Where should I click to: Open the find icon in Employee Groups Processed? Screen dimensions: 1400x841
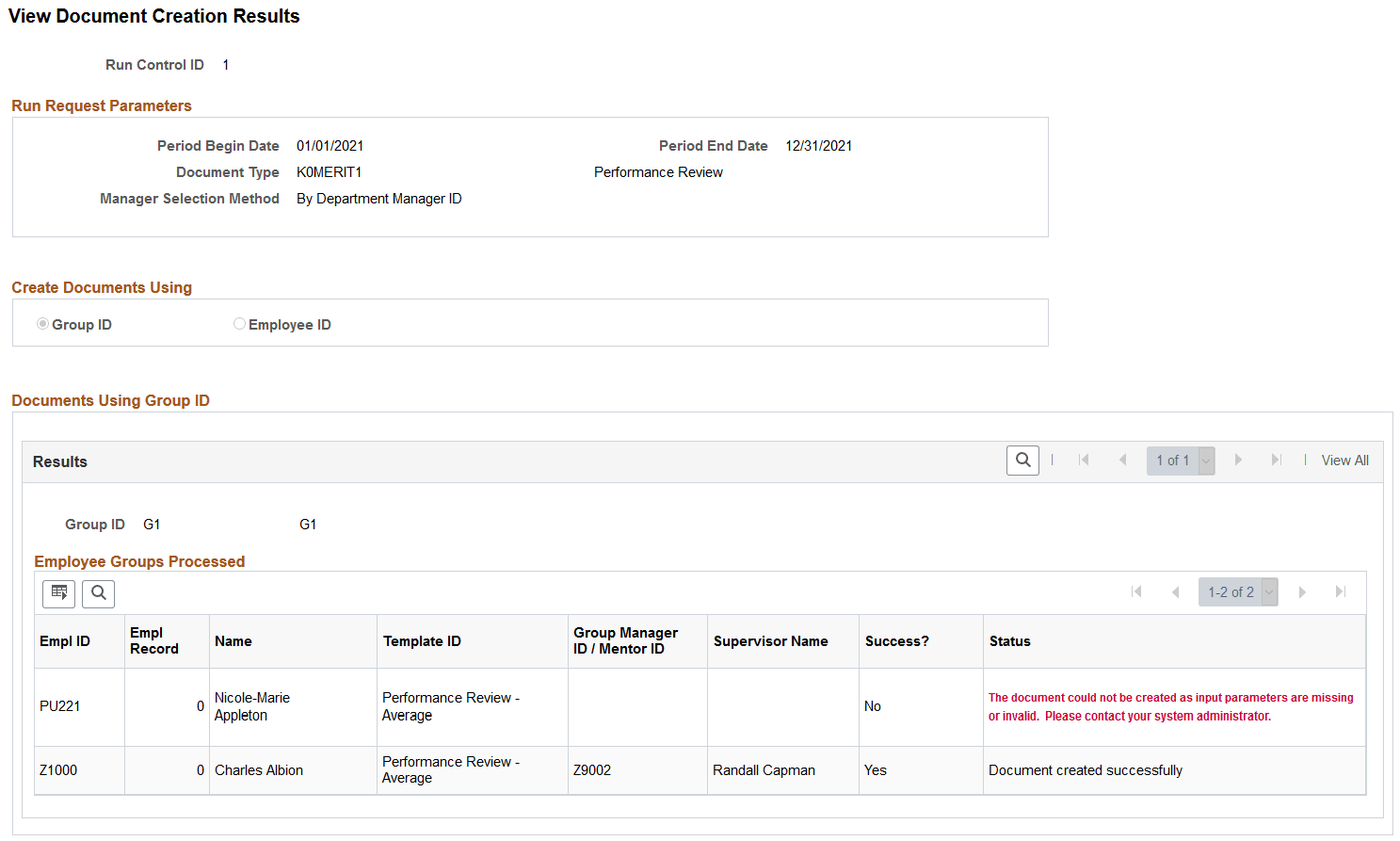(98, 593)
